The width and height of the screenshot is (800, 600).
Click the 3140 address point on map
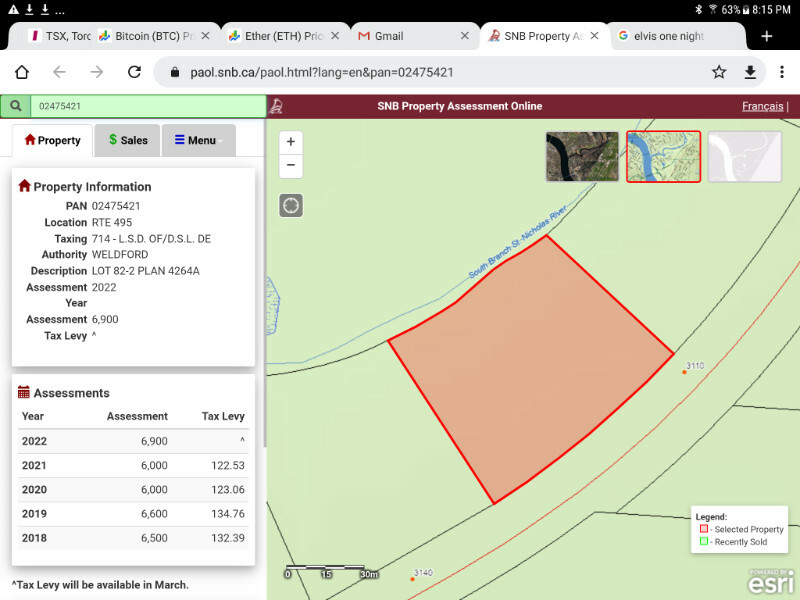click(x=412, y=579)
